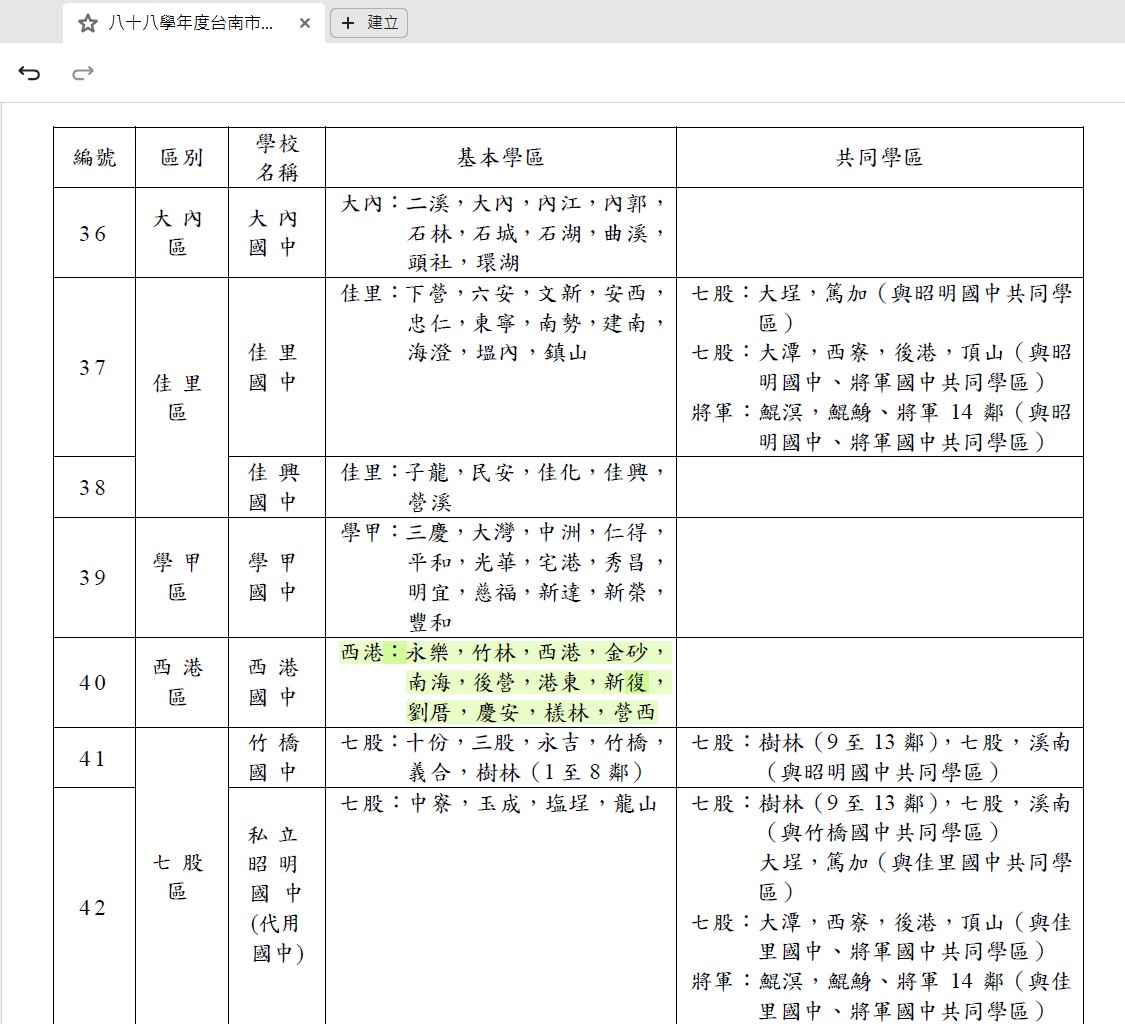Select the 學甲國中 school name cell
1125x1024 pixels.
coord(274,577)
